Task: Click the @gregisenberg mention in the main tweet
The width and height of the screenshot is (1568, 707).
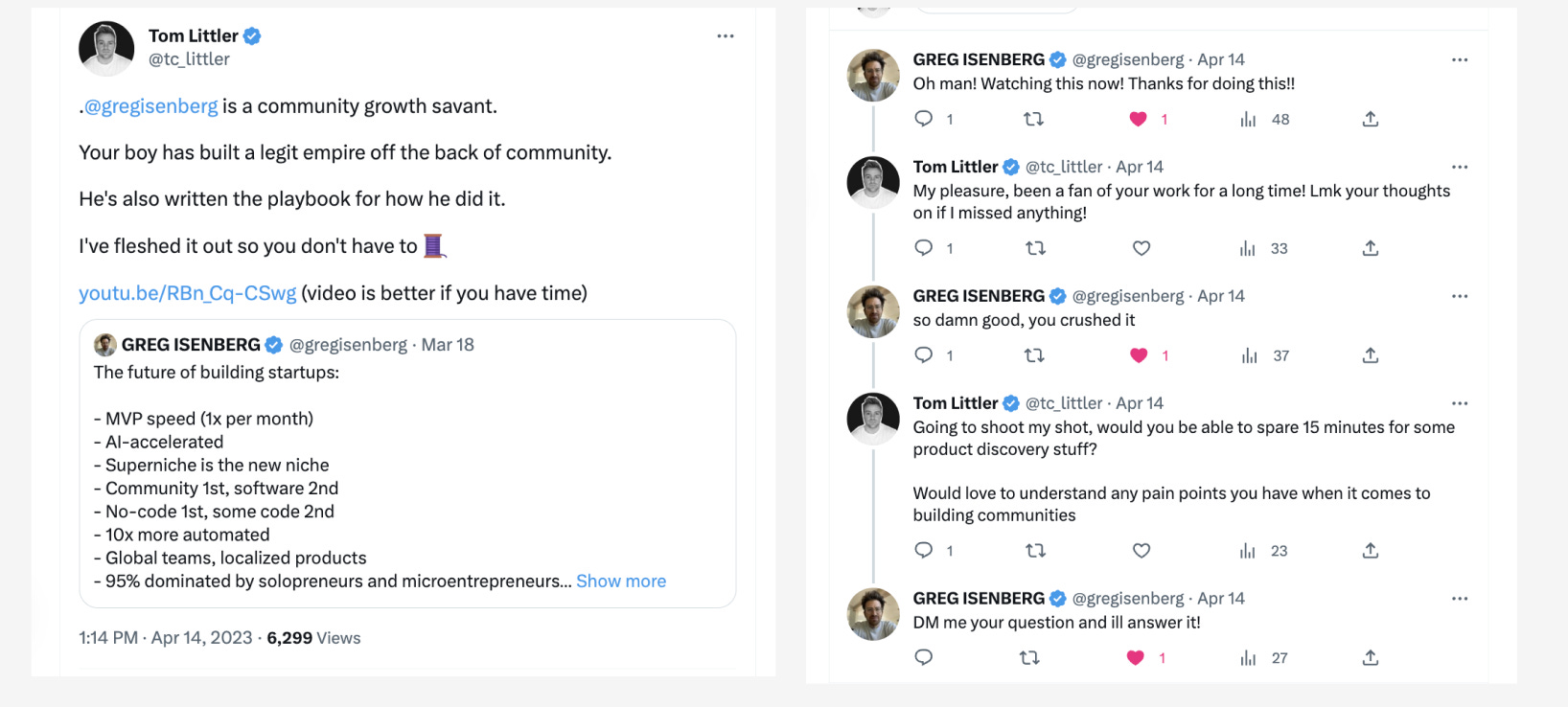Action: (x=150, y=106)
